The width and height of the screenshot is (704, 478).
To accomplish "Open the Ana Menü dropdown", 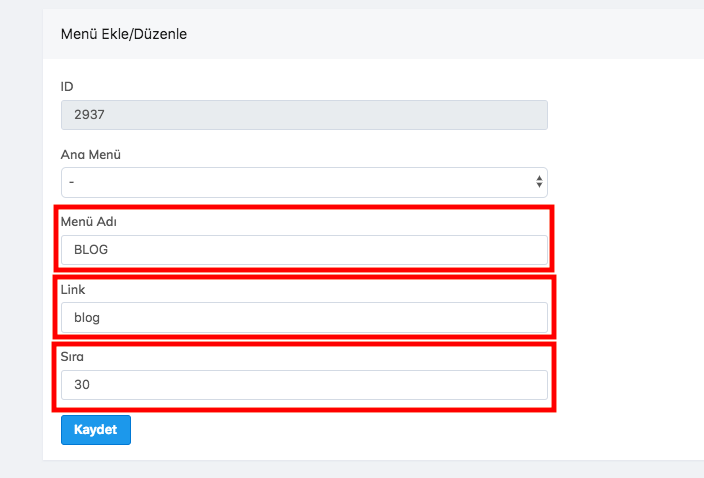I will click(x=303, y=182).
